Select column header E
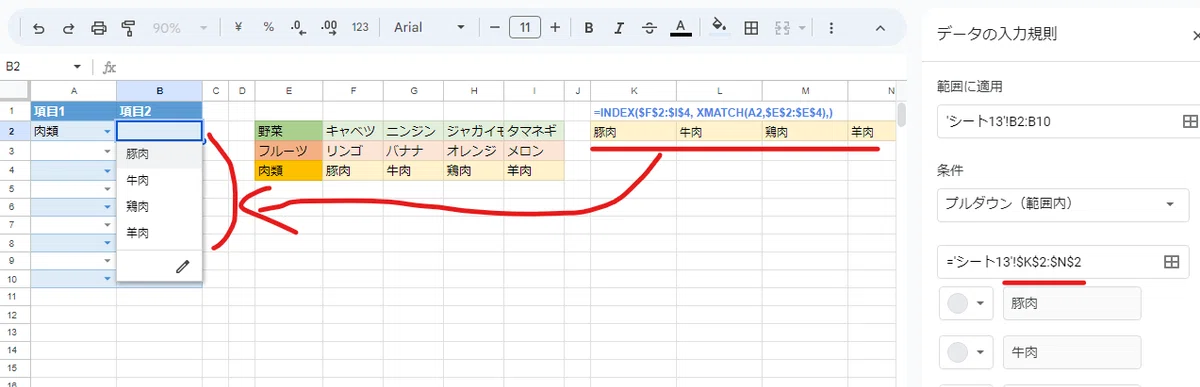The height and width of the screenshot is (387, 1200). pos(288,91)
